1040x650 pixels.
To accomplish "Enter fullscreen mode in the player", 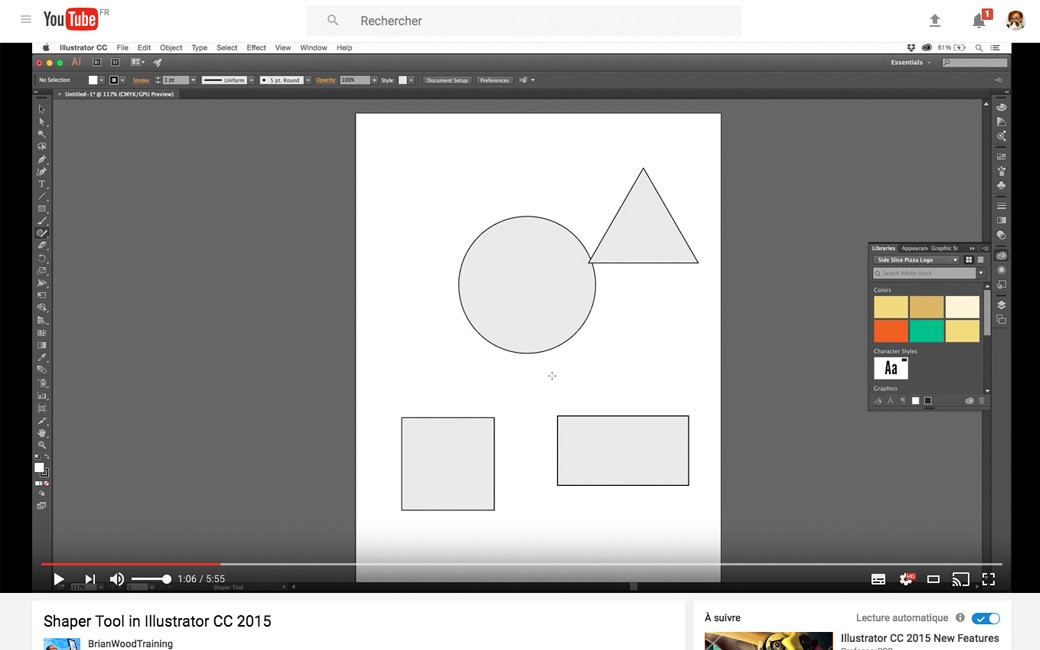I will [x=988, y=579].
